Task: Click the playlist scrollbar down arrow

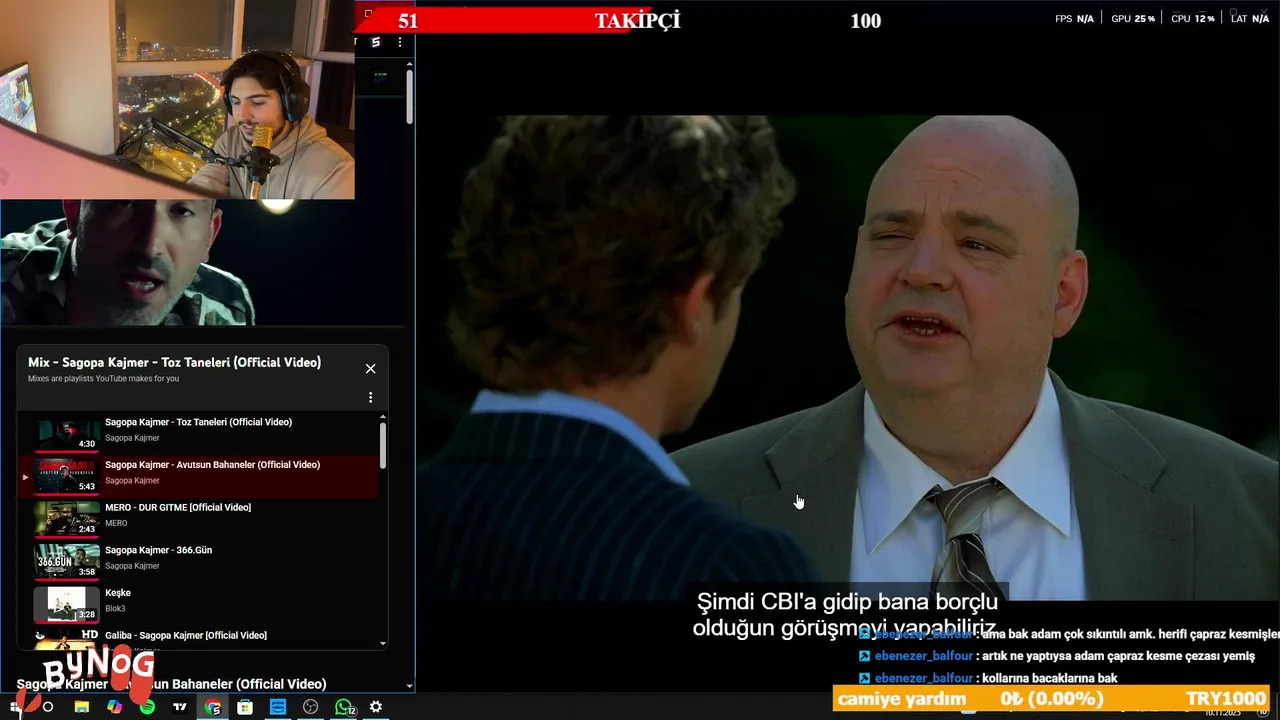Action: [x=383, y=644]
